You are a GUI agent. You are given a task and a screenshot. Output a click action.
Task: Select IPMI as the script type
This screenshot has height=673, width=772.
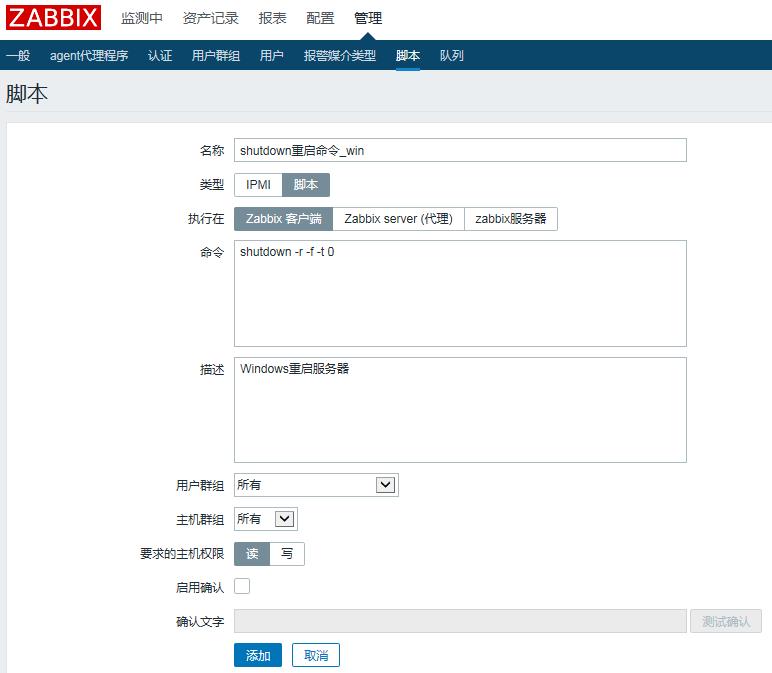[258, 185]
